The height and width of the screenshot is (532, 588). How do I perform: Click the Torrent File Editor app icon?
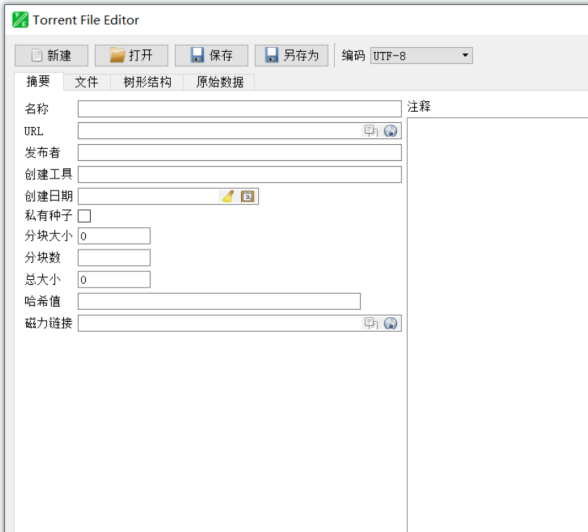(20, 20)
